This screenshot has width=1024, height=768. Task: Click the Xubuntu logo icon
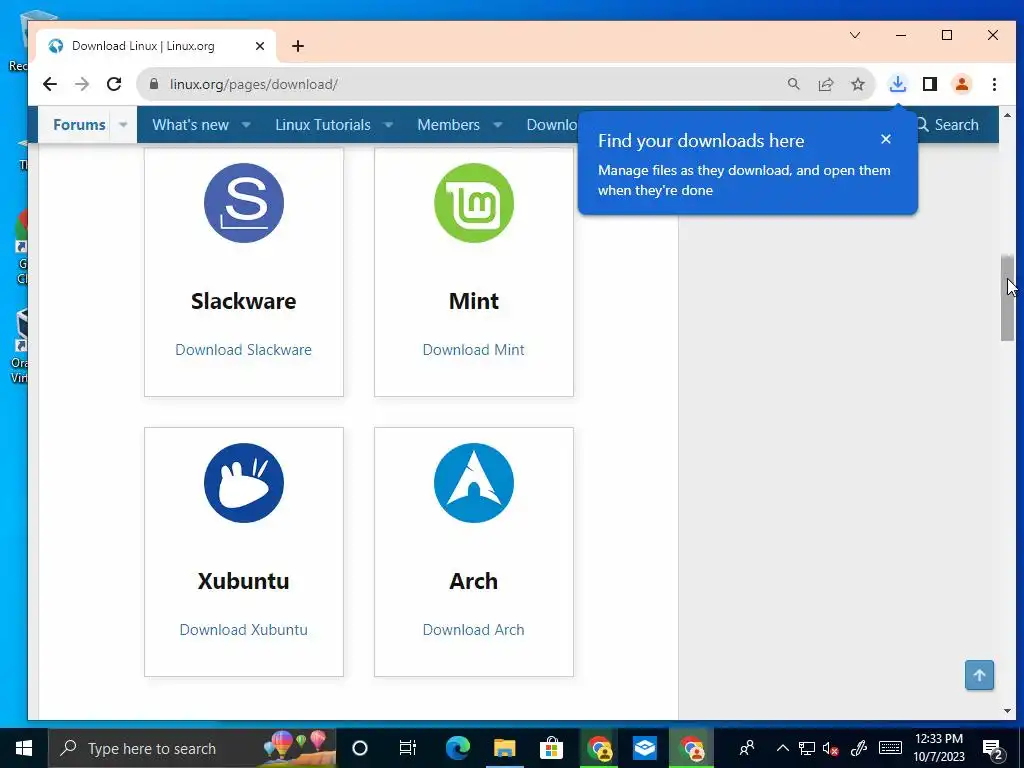(244, 483)
